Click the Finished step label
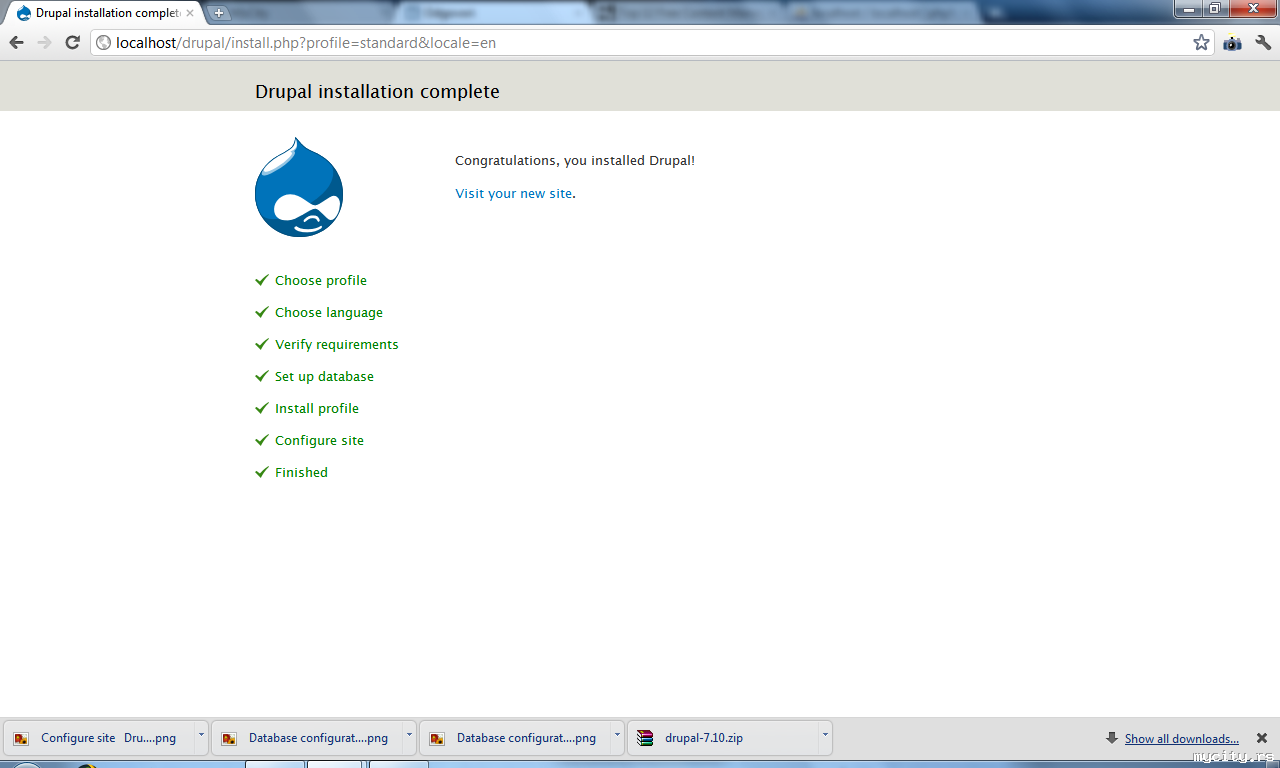 click(301, 473)
